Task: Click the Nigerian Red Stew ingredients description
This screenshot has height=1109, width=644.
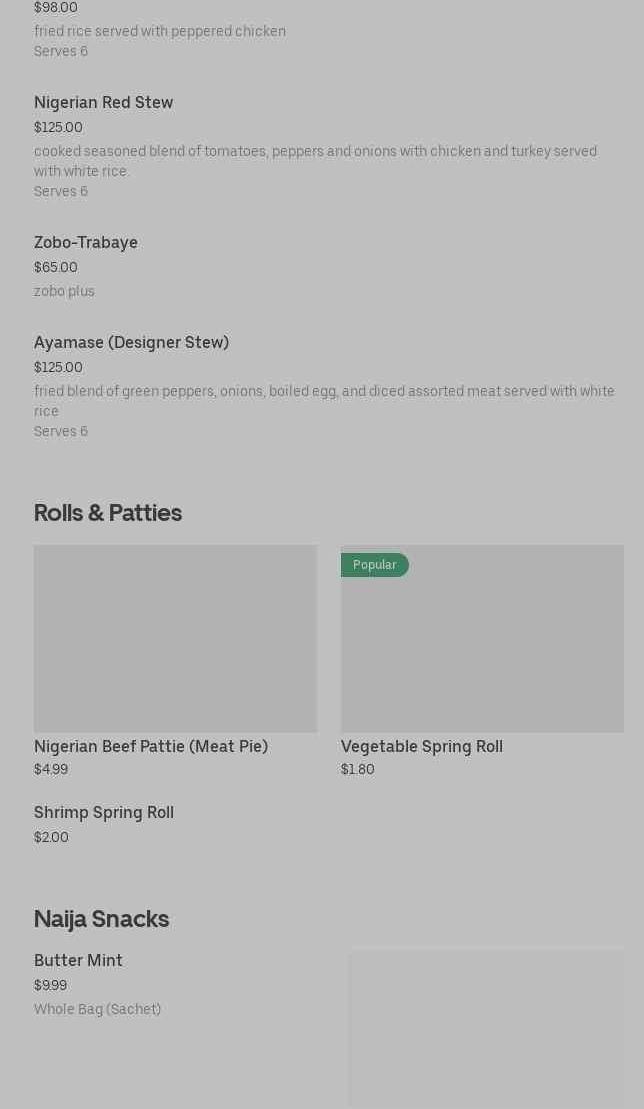Action: (315, 161)
